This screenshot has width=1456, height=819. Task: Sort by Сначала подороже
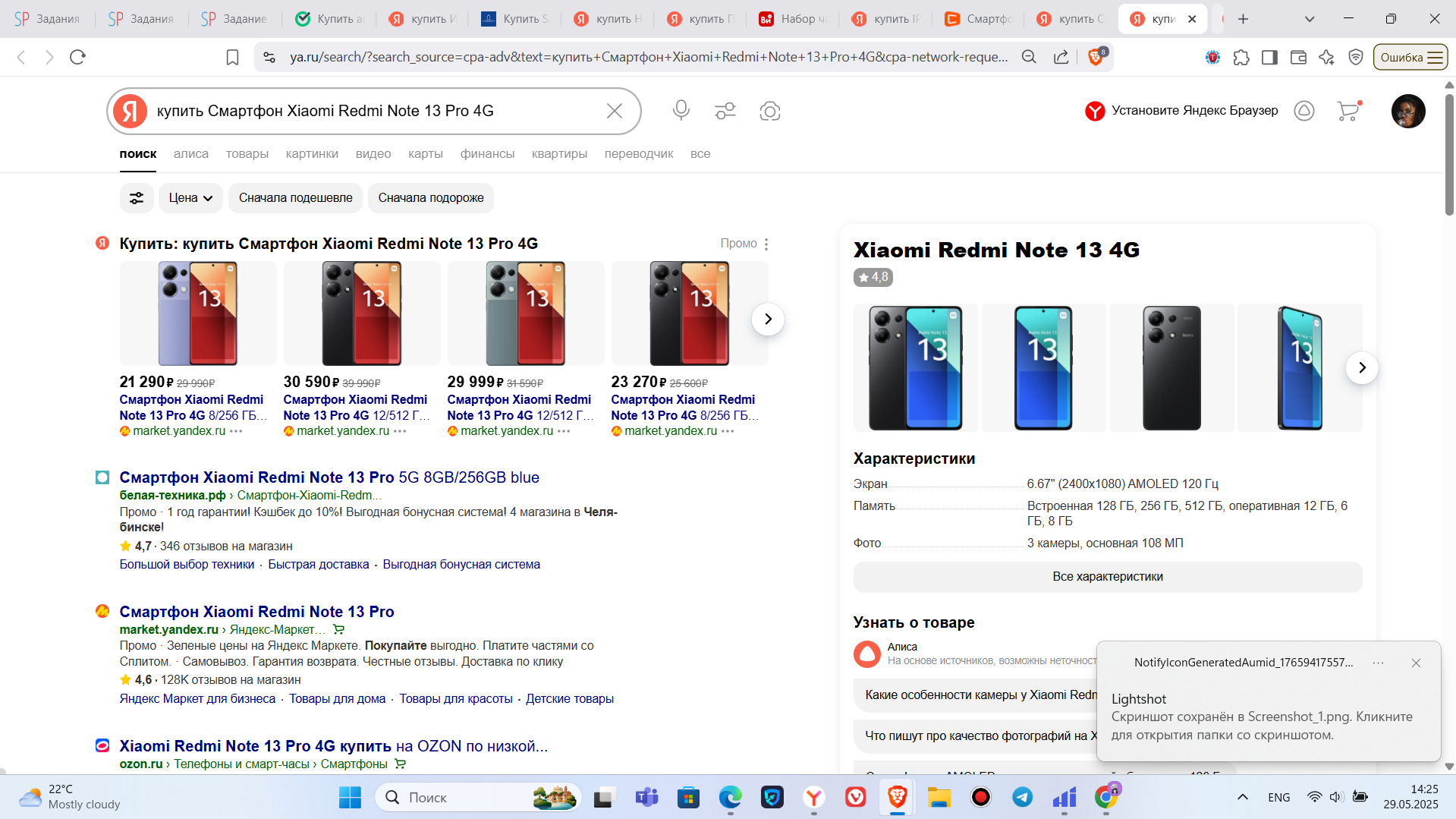point(431,198)
